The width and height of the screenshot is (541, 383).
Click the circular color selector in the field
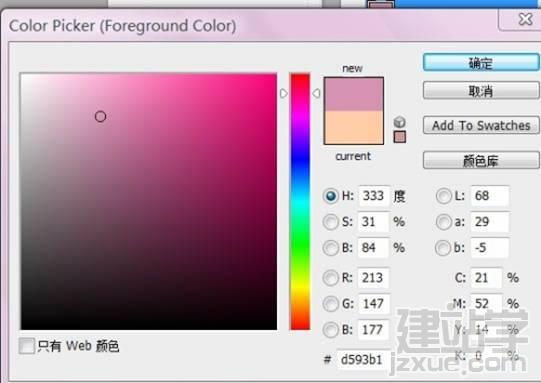[x=100, y=117]
